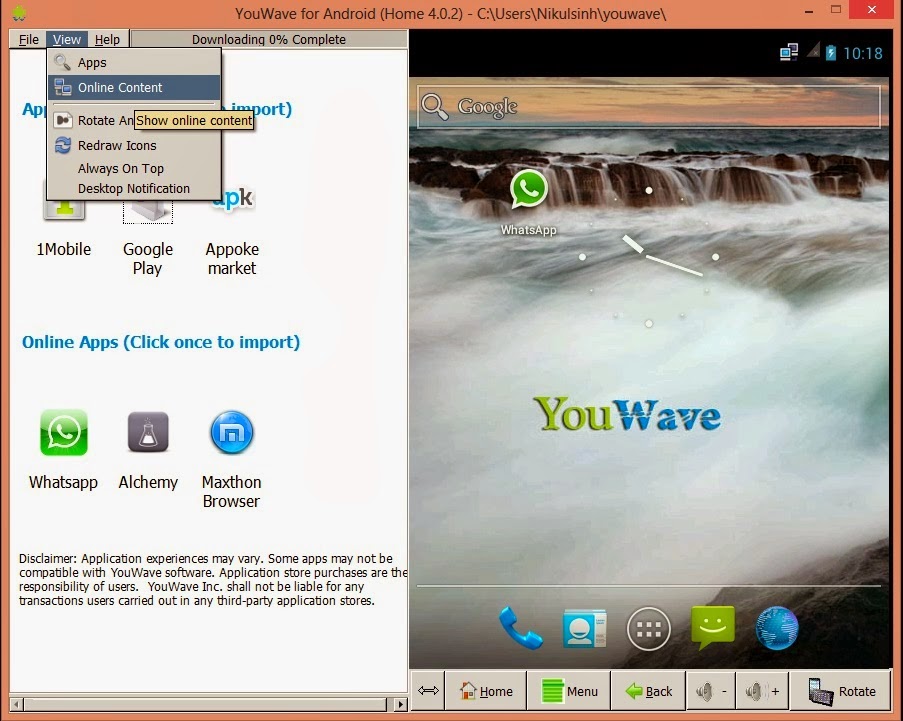Screen dimensions: 903x721
Task: Click the horizontal scrollbar thumb
Action: pyautogui.click(x=206, y=704)
